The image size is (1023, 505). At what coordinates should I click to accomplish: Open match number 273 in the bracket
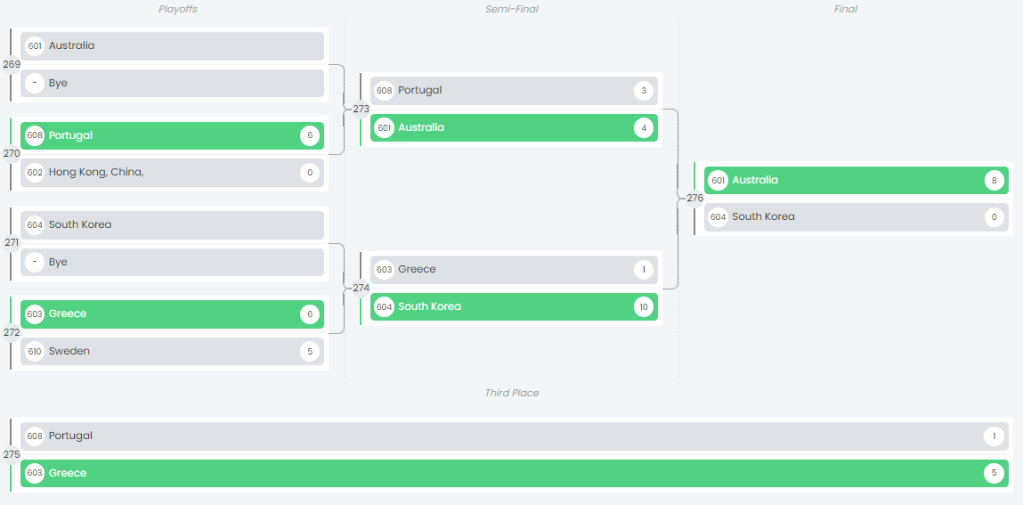(x=361, y=109)
